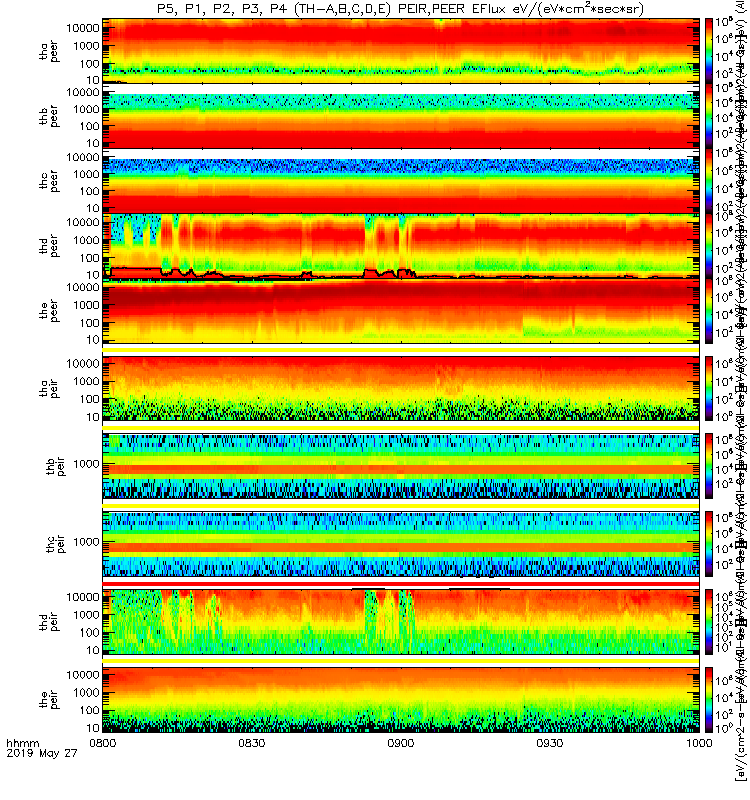Click the thd peir y-axis label
Image resolution: width=750 pixels, height=800 pixels.
49,622
